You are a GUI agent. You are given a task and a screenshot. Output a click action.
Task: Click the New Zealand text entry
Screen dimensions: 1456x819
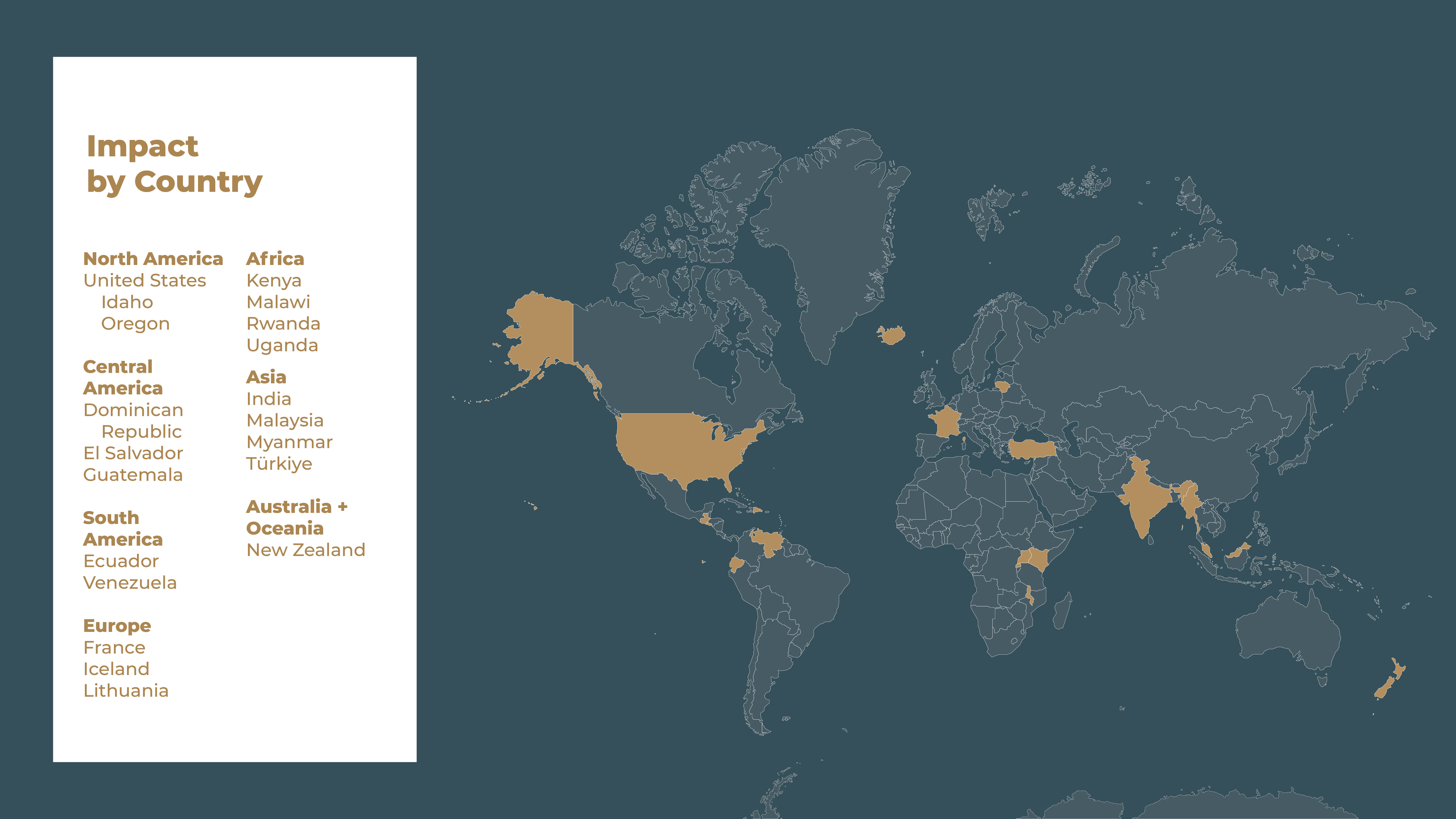click(x=306, y=550)
